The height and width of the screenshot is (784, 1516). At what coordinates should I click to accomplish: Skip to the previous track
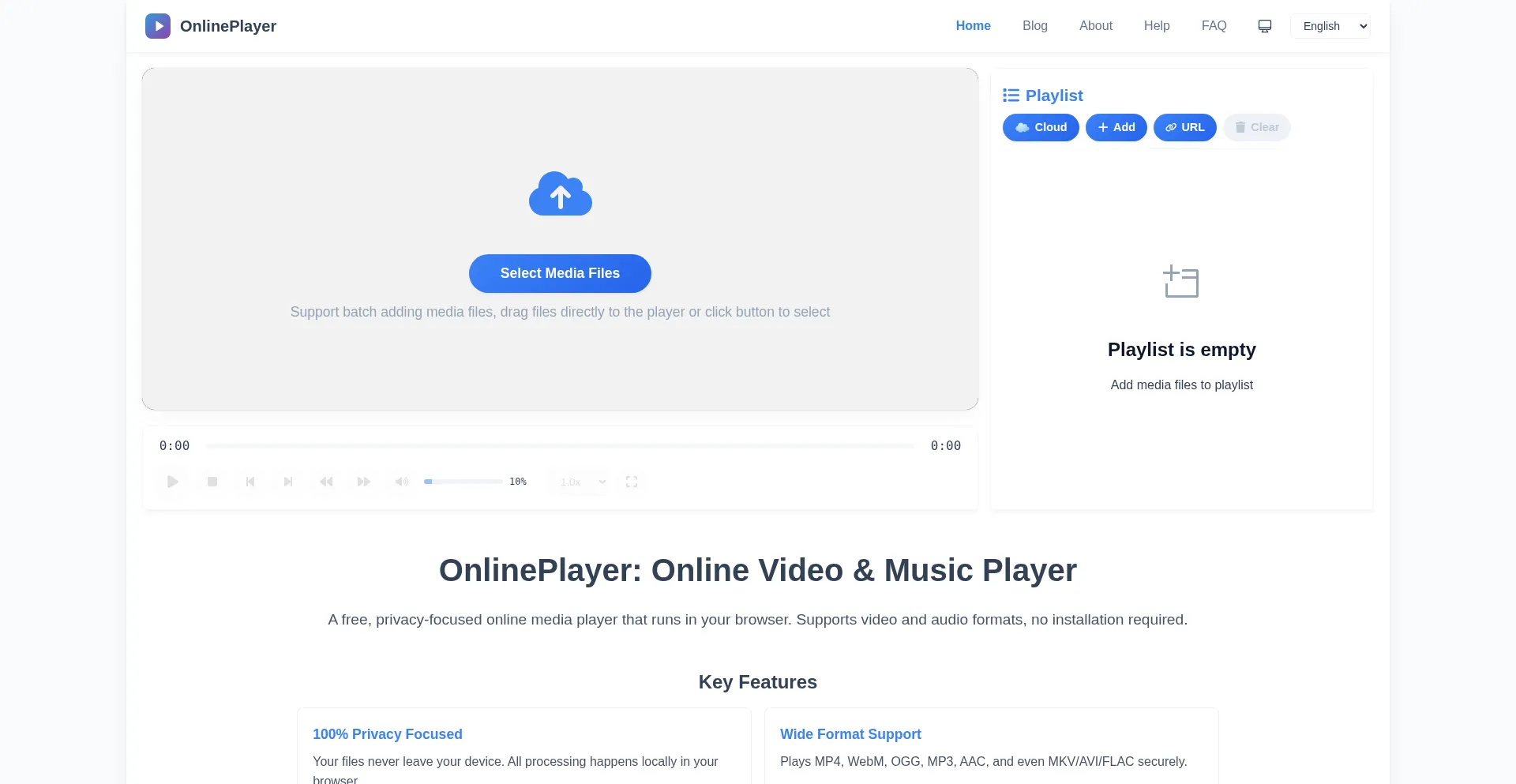[x=250, y=482]
